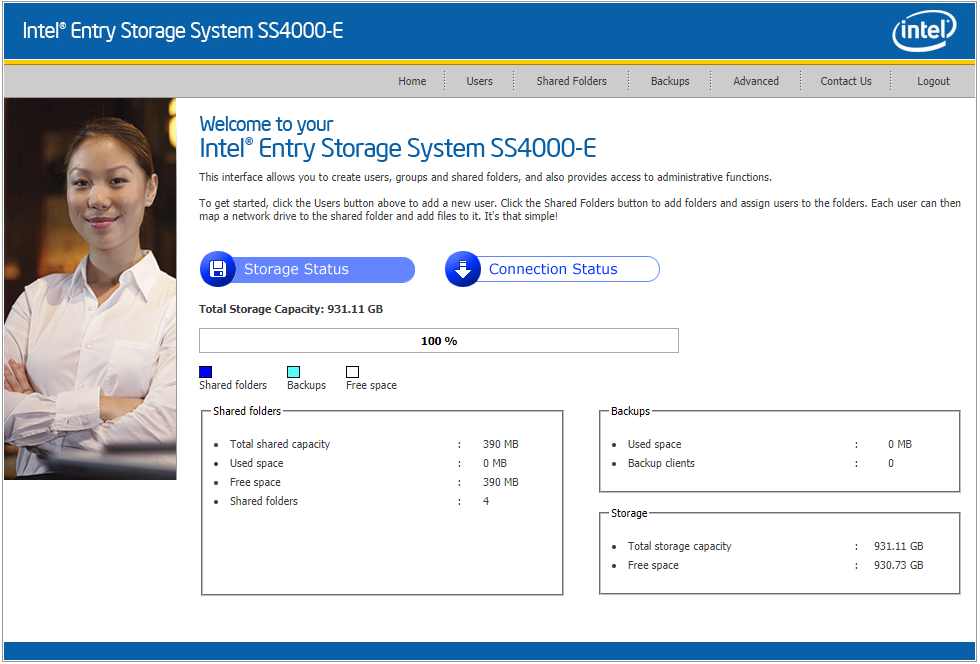This screenshot has width=980, height=664.
Task: Click the Welcome to your heading
Action: coord(266,124)
